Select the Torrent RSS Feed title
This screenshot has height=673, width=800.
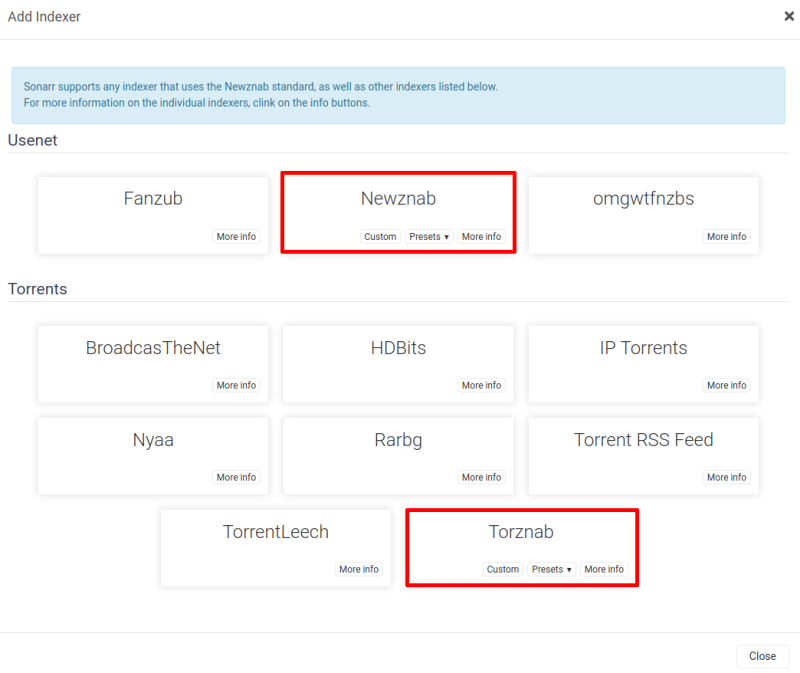click(x=643, y=440)
